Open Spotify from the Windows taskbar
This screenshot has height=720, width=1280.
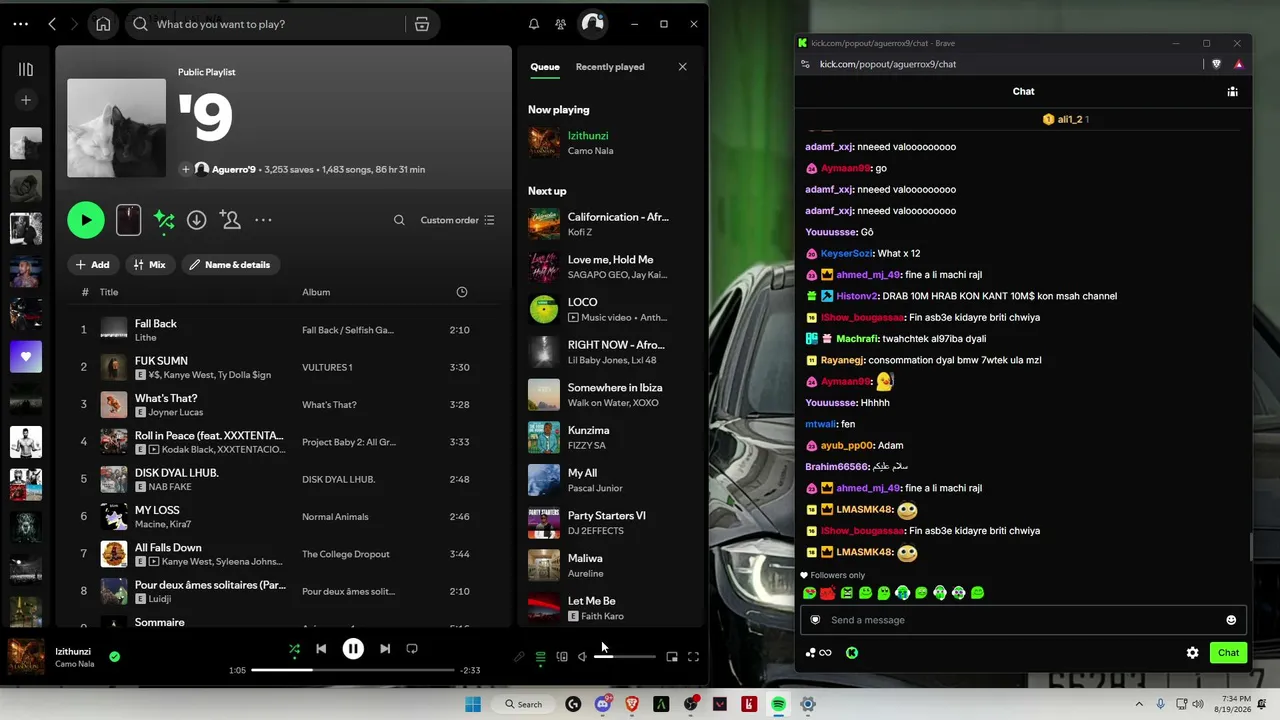click(x=778, y=704)
